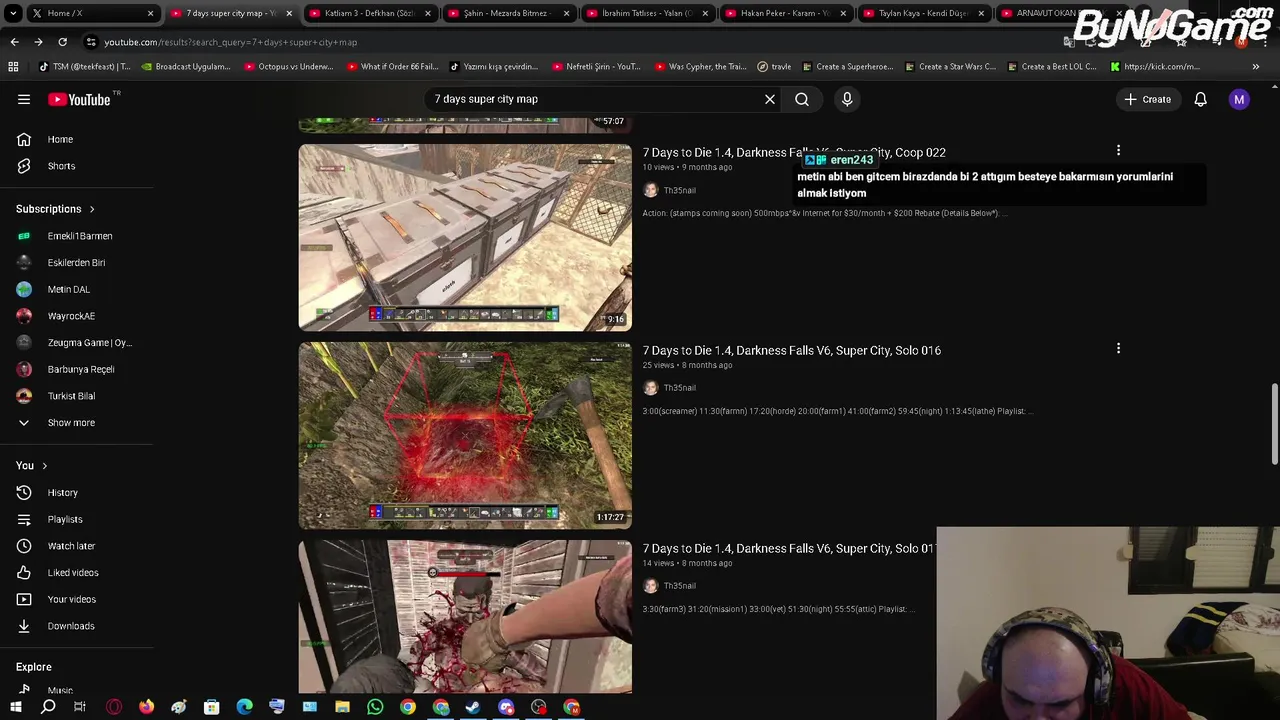Screen dimensions: 1280x720
Task: Open WhatsApp from the taskbar
Action: pos(375,707)
